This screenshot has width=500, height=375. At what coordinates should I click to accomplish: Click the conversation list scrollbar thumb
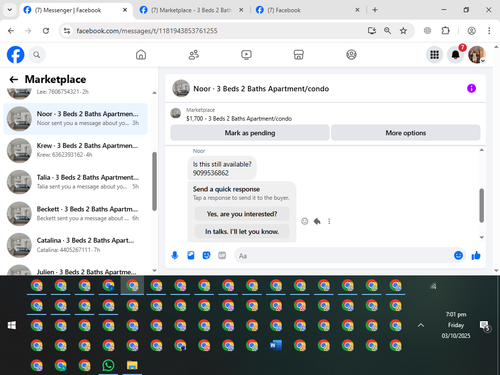(154, 181)
